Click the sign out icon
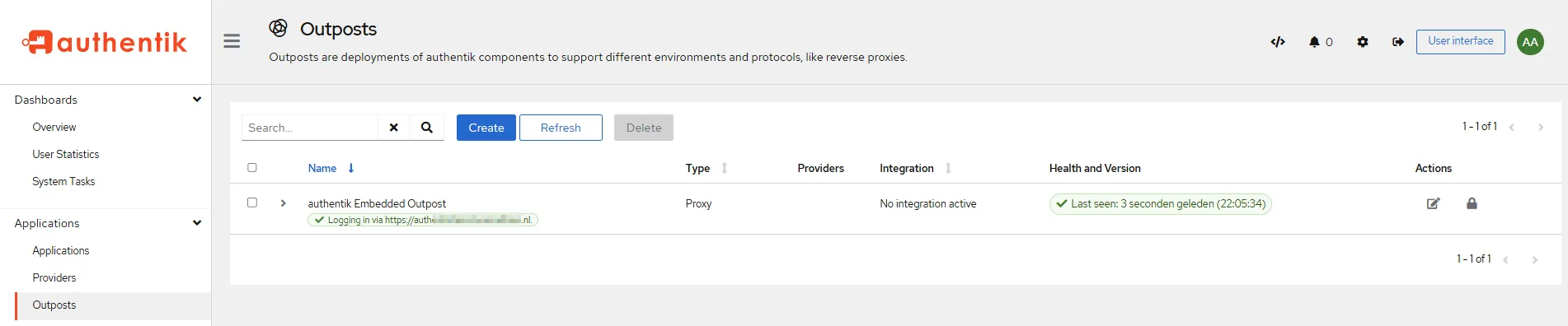Screen dimensions: 1568x326 pos(1398,42)
